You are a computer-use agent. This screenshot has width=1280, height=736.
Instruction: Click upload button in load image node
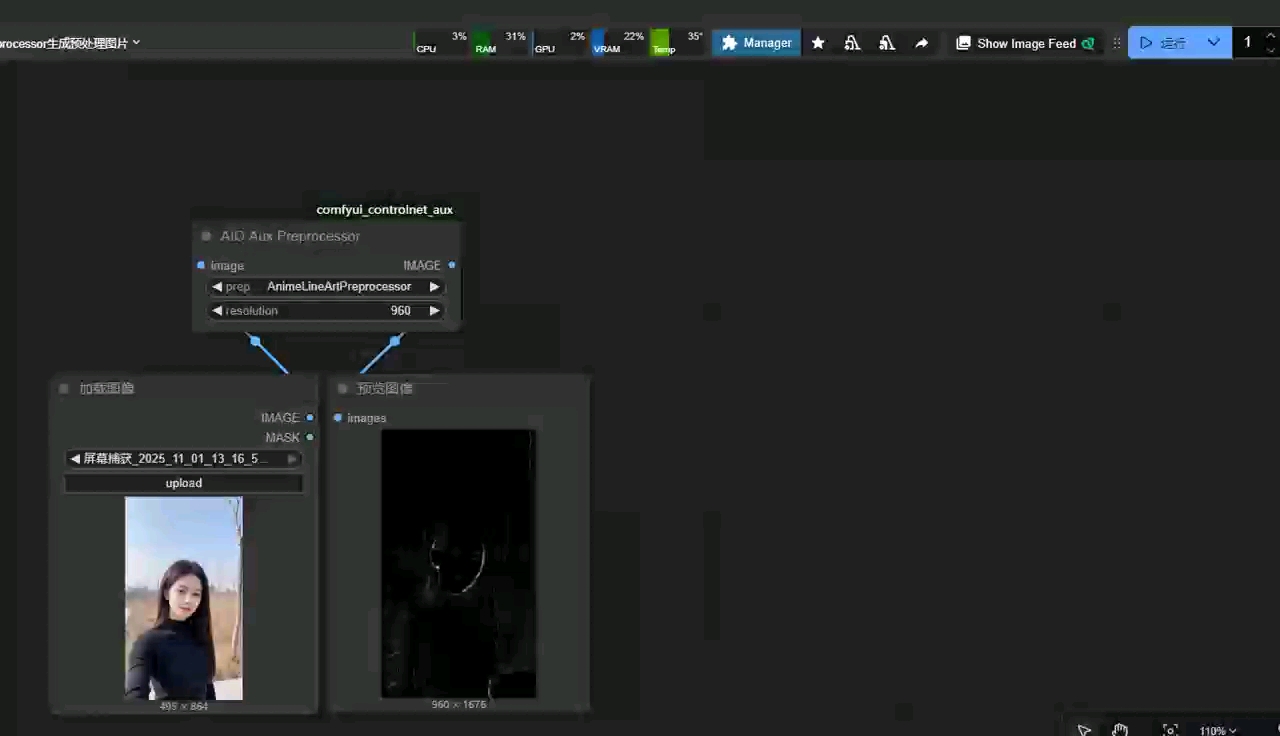pyautogui.click(x=183, y=483)
